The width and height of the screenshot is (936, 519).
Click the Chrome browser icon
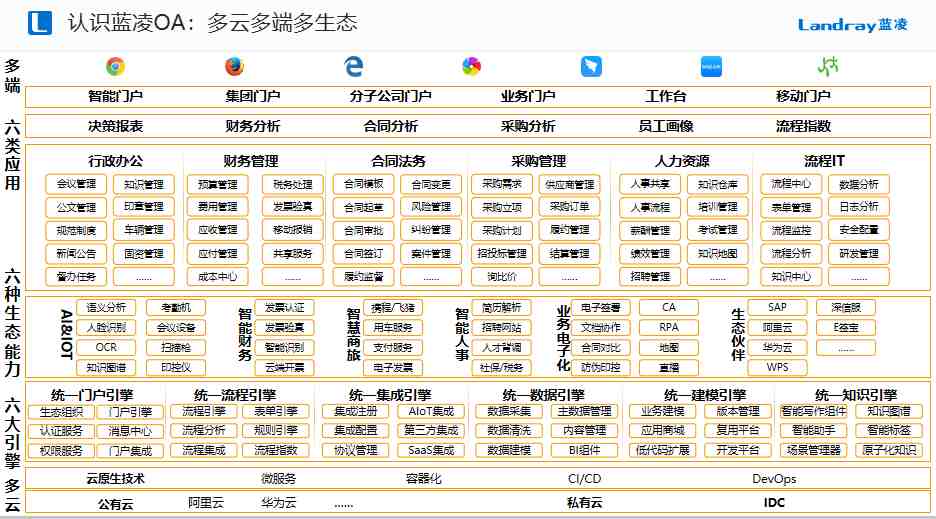pyautogui.click(x=116, y=66)
